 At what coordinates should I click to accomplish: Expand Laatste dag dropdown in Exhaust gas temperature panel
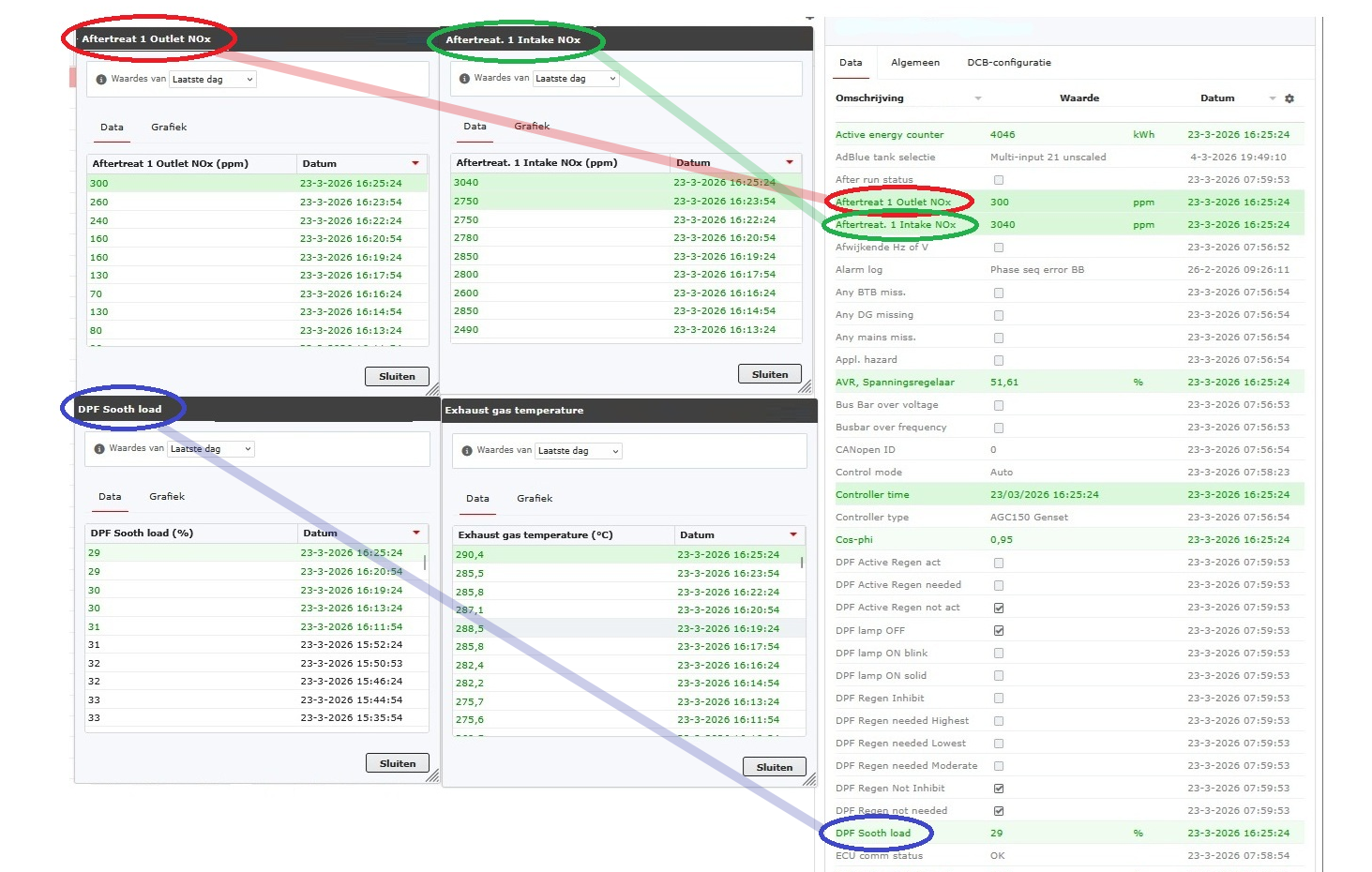(578, 451)
